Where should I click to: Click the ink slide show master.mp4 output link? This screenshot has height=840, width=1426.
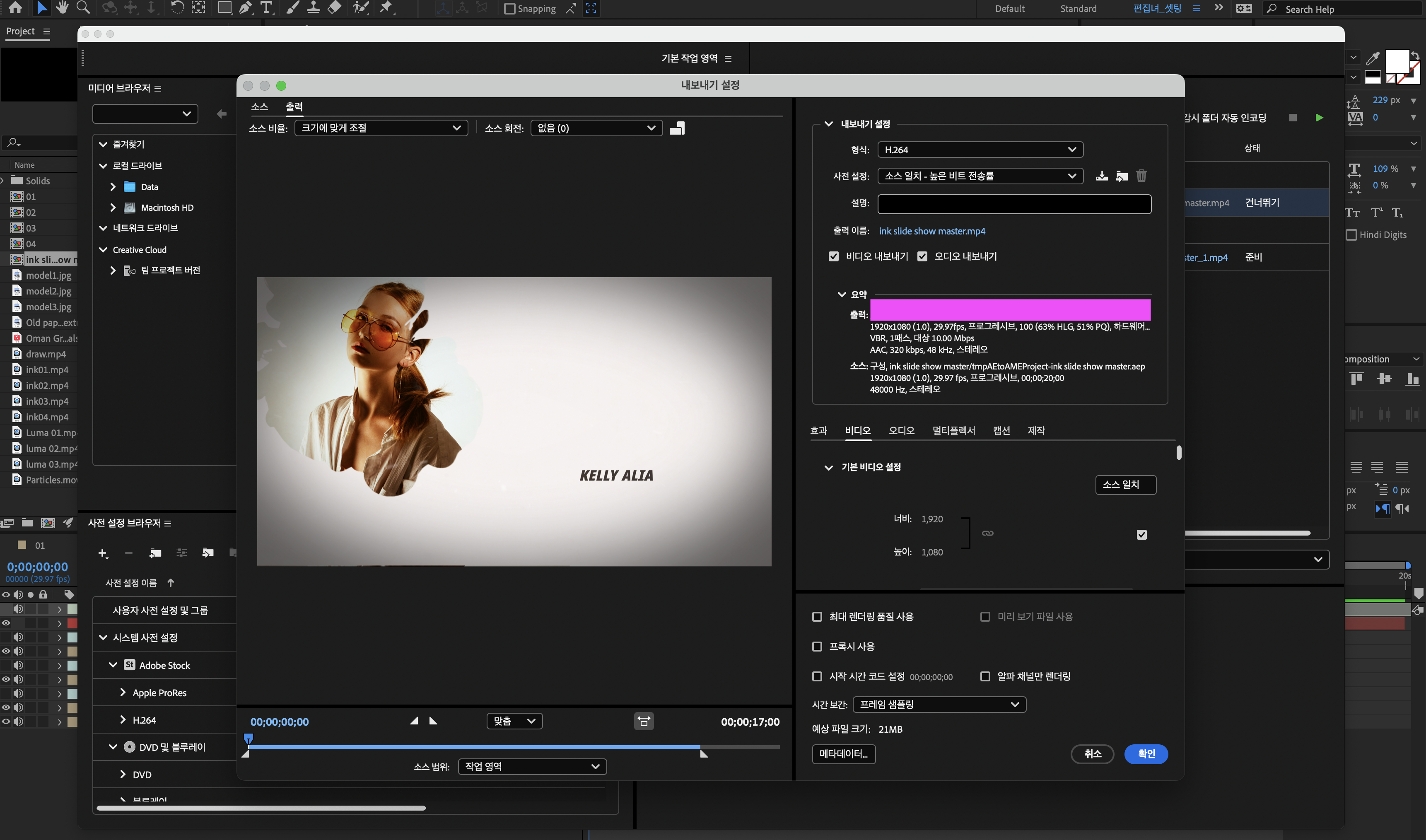pyautogui.click(x=931, y=231)
